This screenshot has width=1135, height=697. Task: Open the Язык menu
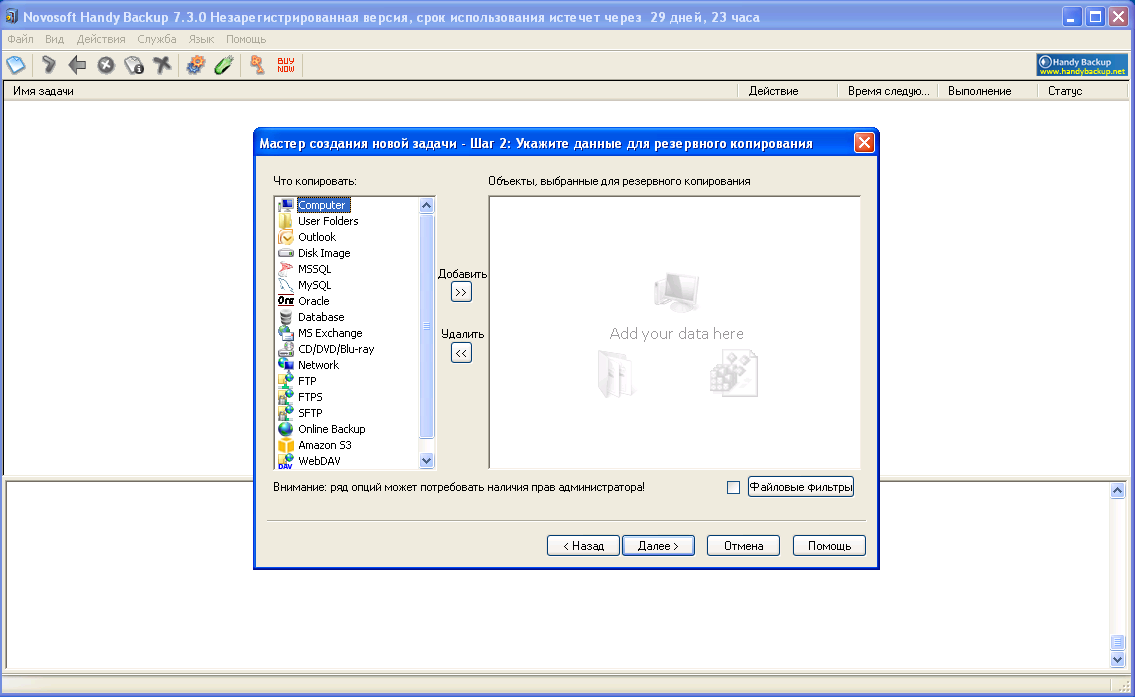pyautogui.click(x=201, y=39)
